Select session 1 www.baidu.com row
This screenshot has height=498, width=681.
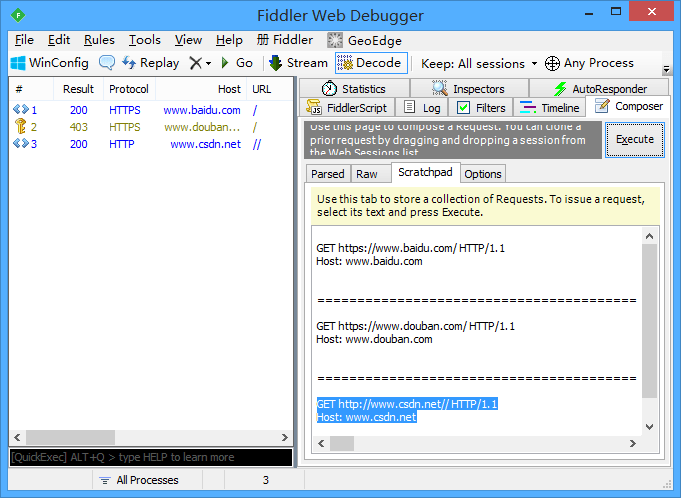[x=151, y=110]
